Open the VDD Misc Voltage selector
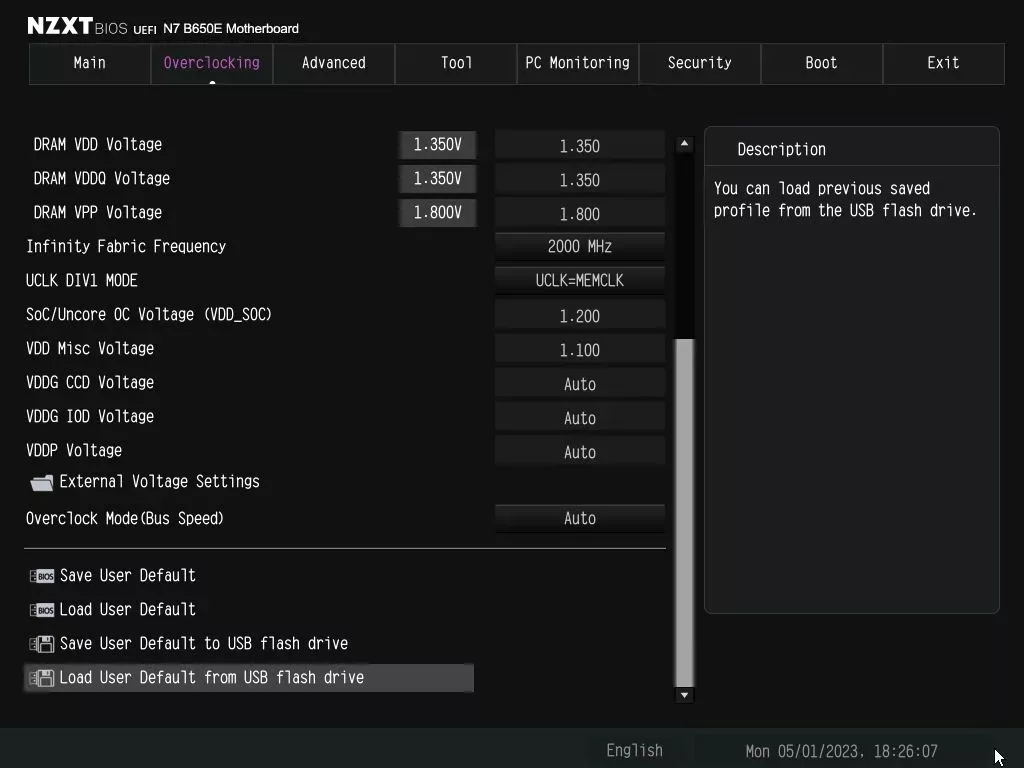Viewport: 1024px width, 768px height. coord(579,349)
